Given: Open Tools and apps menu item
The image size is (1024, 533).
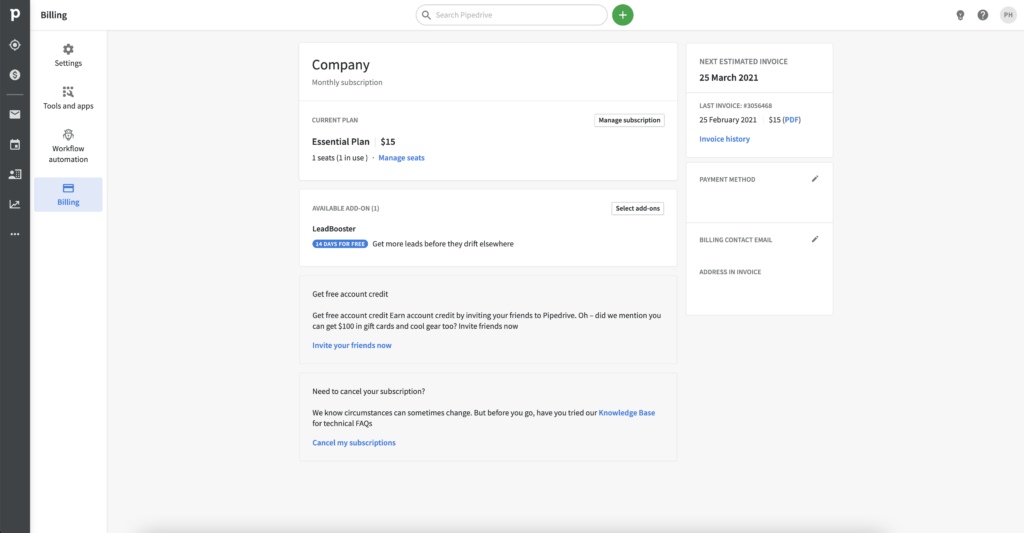Looking at the screenshot, I should [x=68, y=98].
